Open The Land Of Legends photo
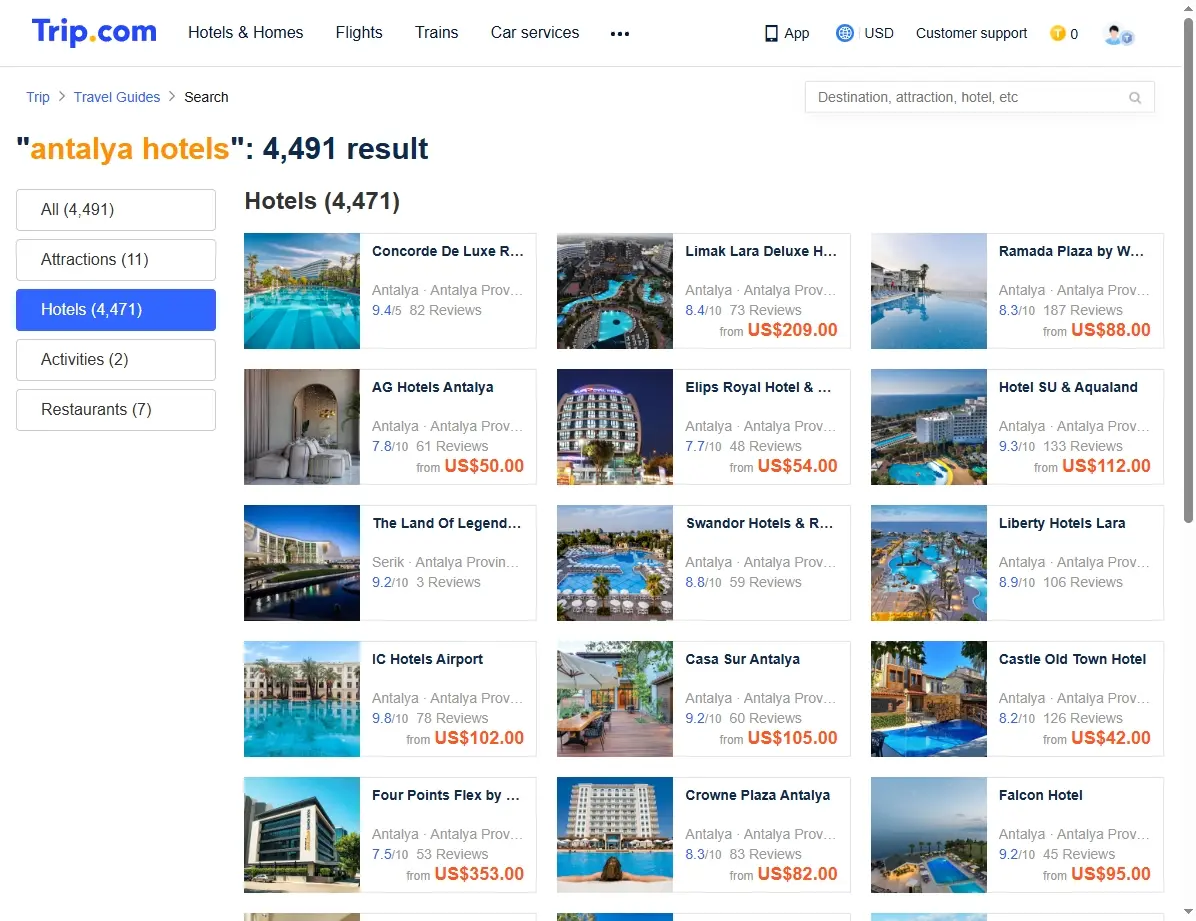 click(x=302, y=562)
